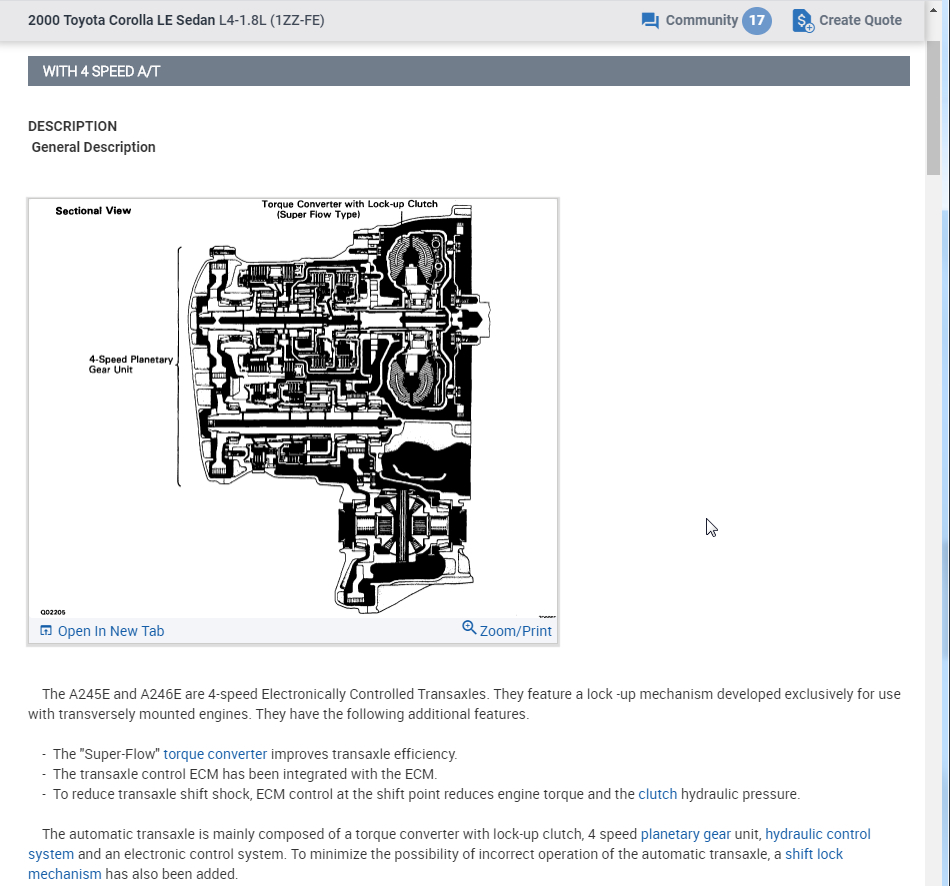Open the shift lock mechanism link
950x886 pixels.
pyautogui.click(x=814, y=854)
